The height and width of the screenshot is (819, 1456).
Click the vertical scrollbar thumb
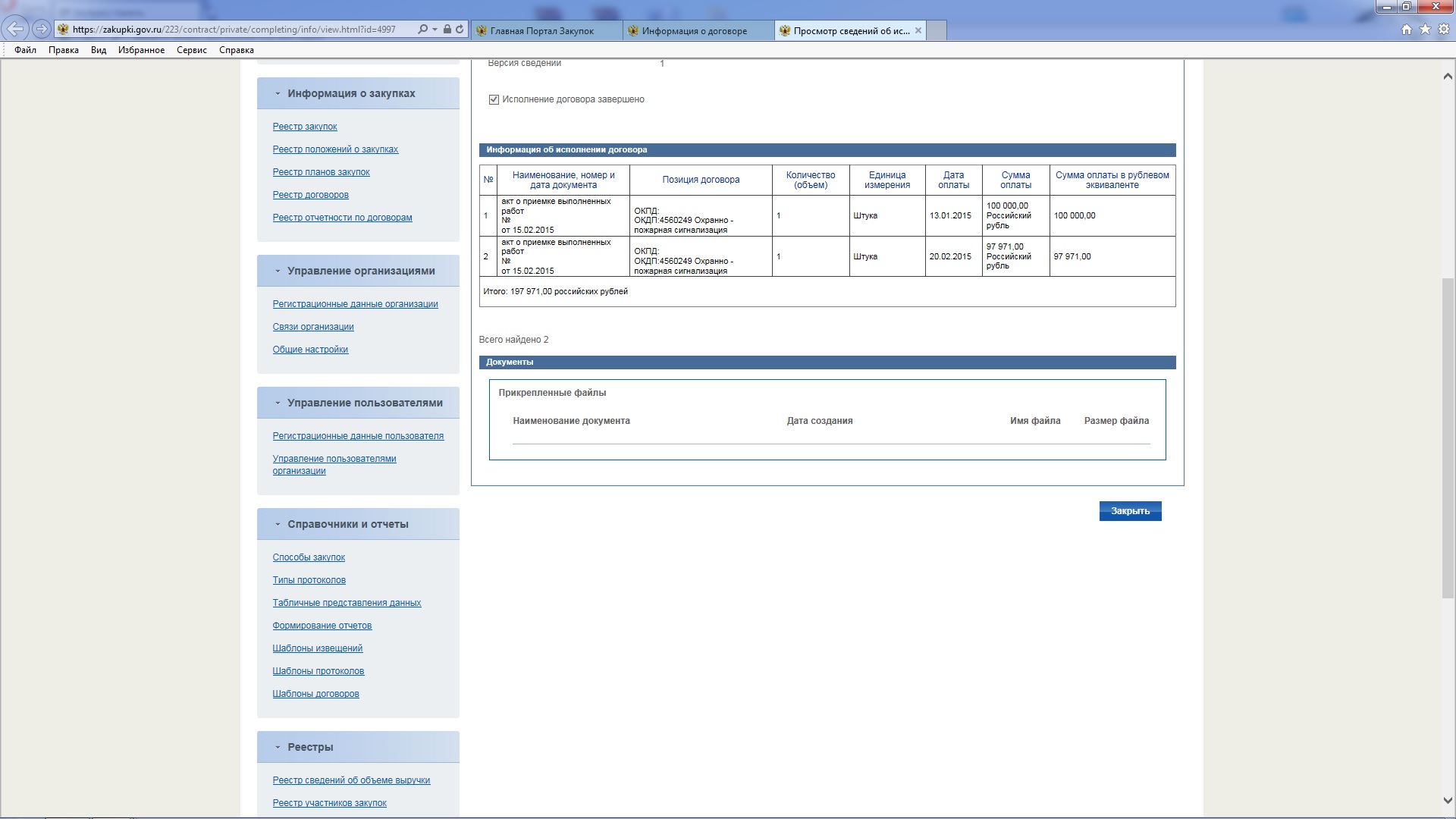[x=1448, y=438]
